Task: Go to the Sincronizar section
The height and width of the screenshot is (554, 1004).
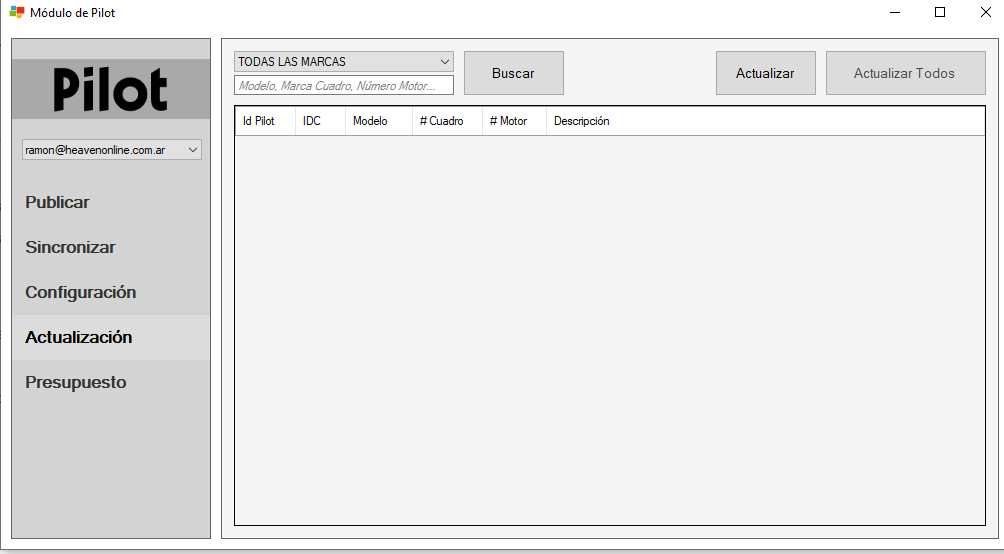Action: click(111, 247)
